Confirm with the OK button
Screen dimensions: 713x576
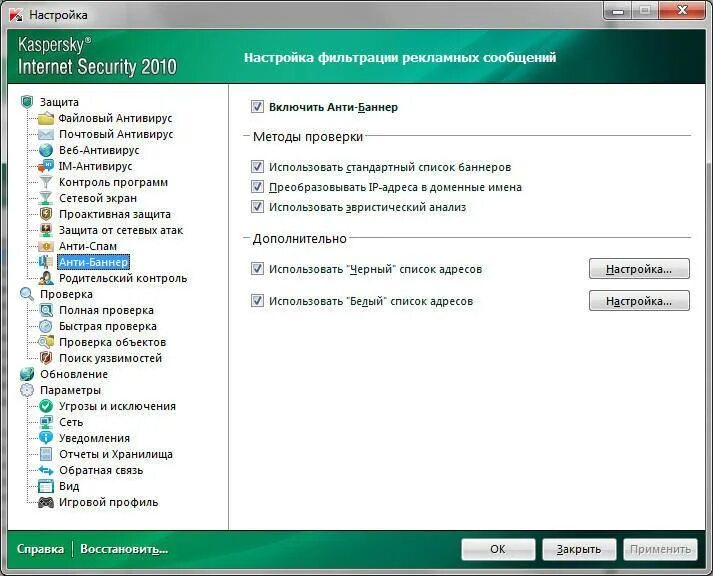click(x=498, y=549)
